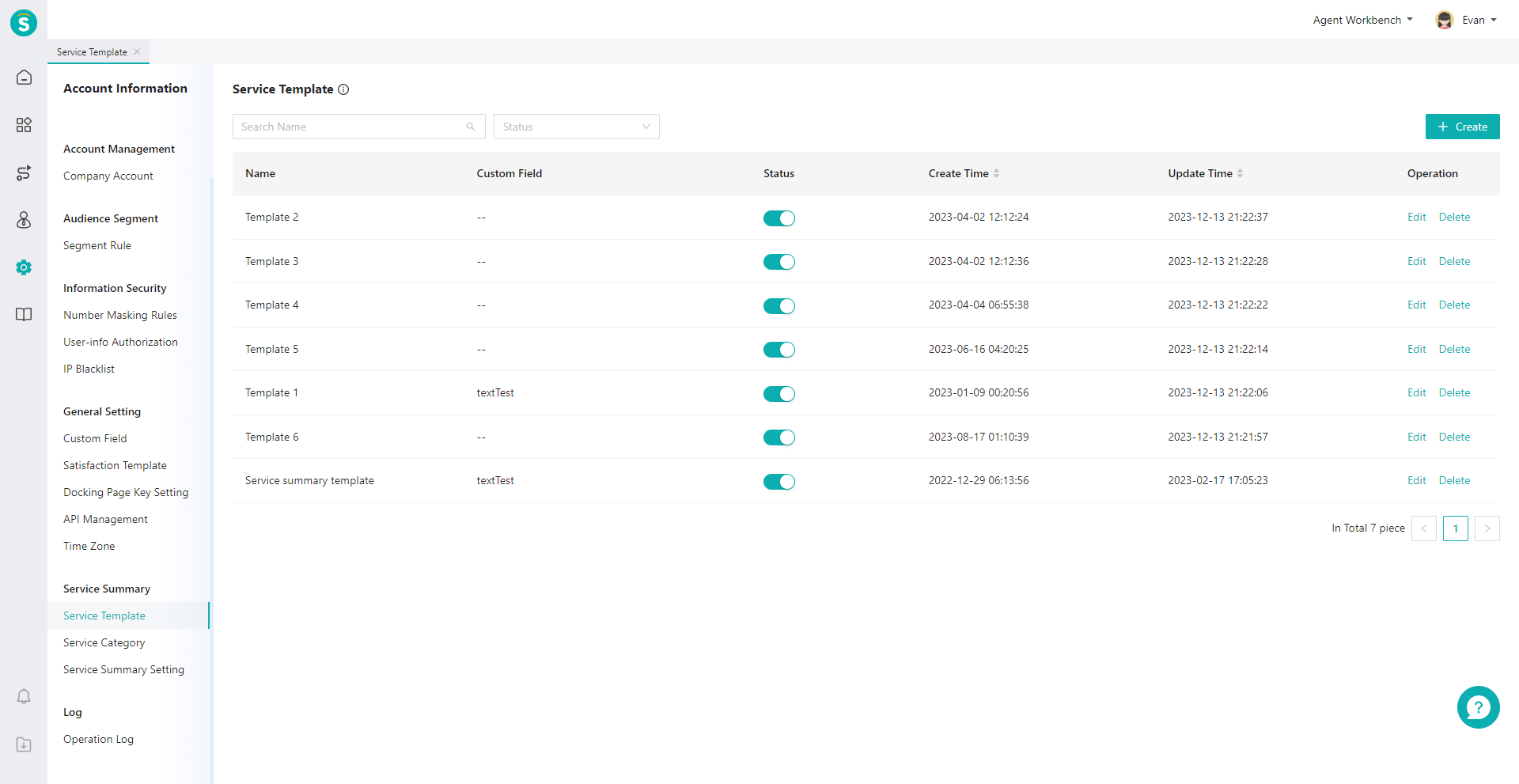Select Service Template in sidebar
The image size is (1519, 784).
click(x=104, y=615)
